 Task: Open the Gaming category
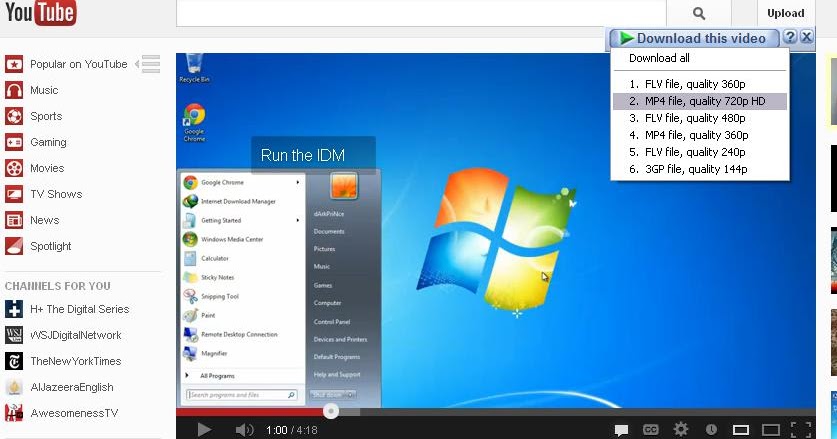48,142
